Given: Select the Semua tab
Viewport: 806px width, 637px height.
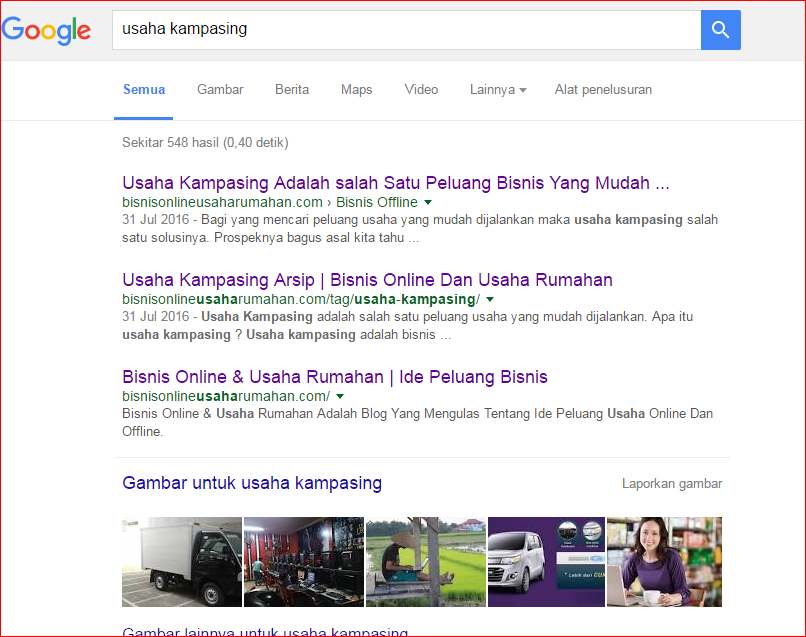Looking at the screenshot, I should click(144, 89).
